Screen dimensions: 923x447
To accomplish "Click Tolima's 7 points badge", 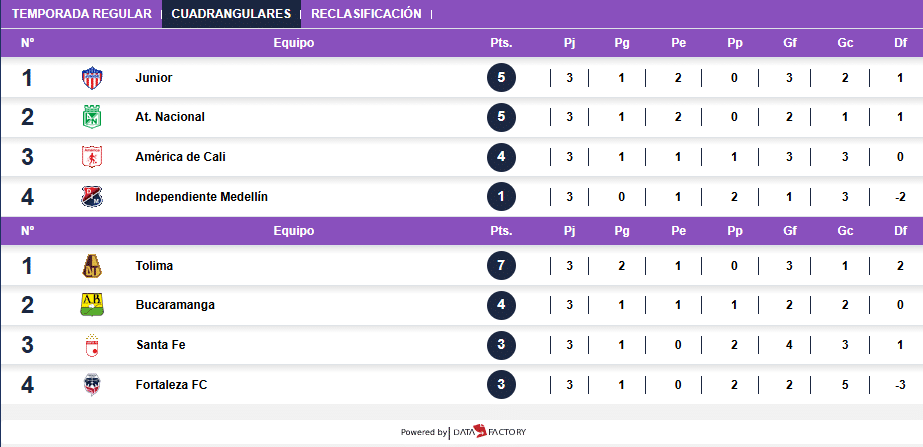I will 501,266.
